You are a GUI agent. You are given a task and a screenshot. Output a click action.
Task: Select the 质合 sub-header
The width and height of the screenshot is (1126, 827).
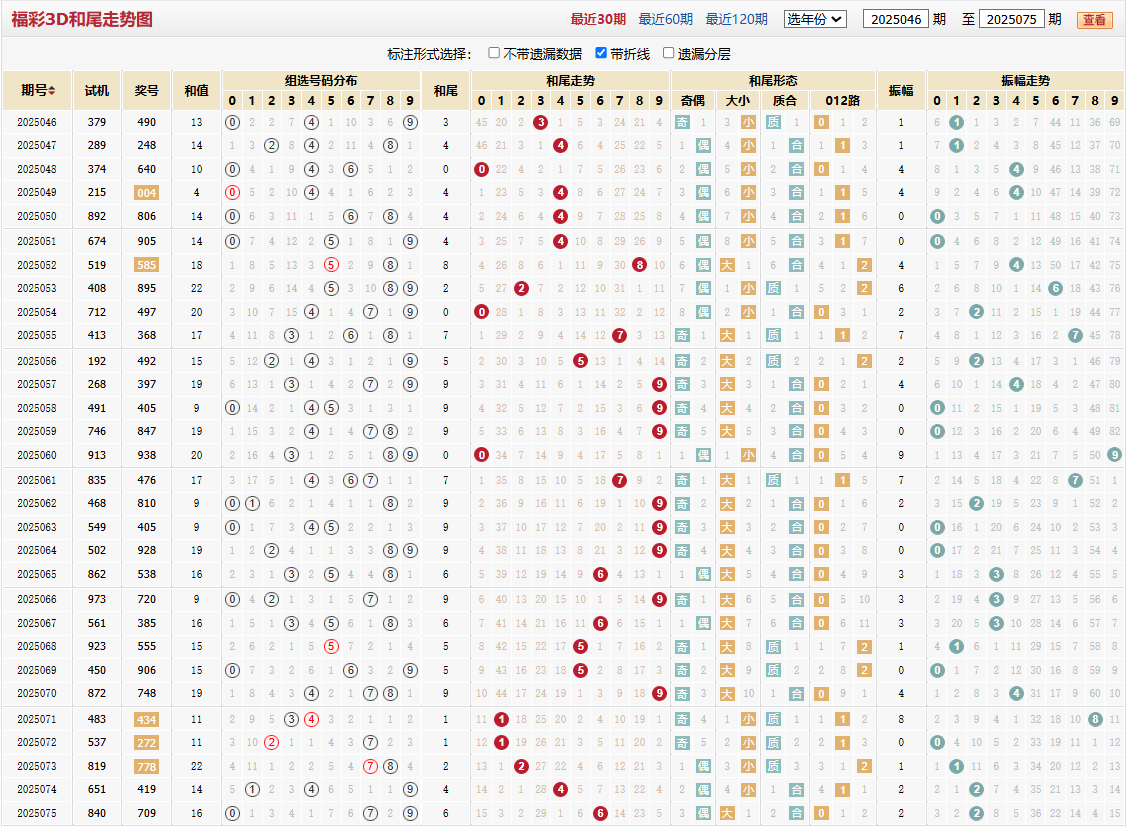785,101
